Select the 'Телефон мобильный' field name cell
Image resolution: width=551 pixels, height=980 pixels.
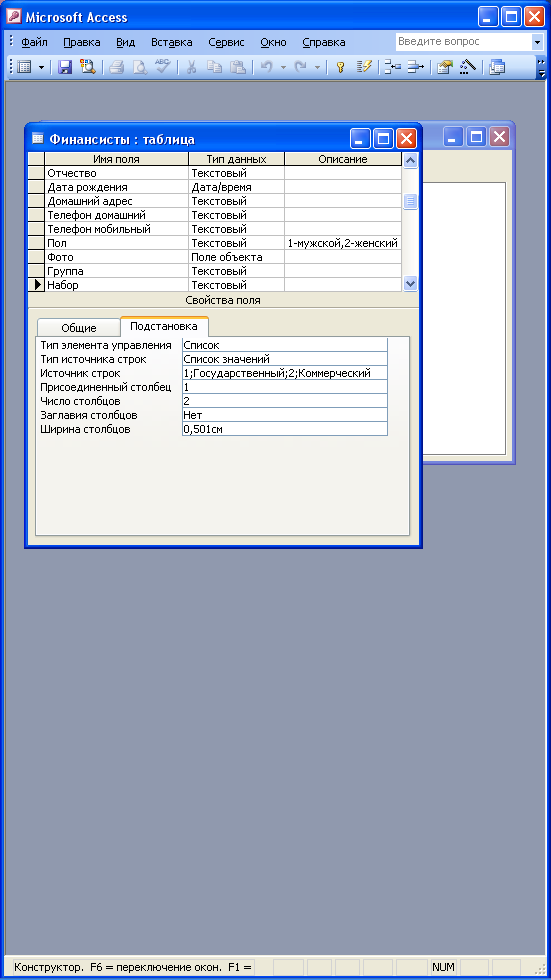click(x=116, y=229)
